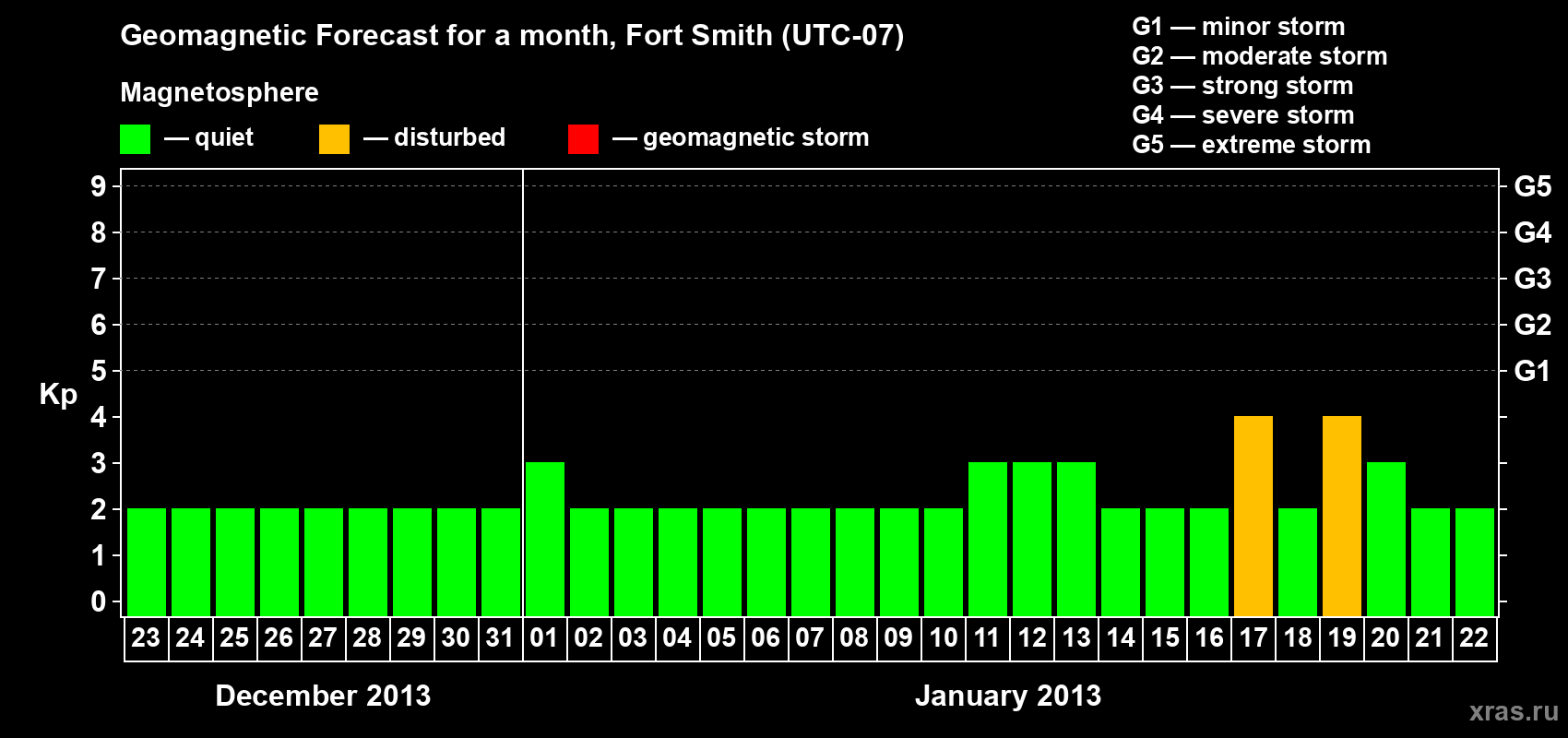Screen dimensions: 1568x738
Task: Click the '— disturbed' legend text
Action: pos(434,137)
